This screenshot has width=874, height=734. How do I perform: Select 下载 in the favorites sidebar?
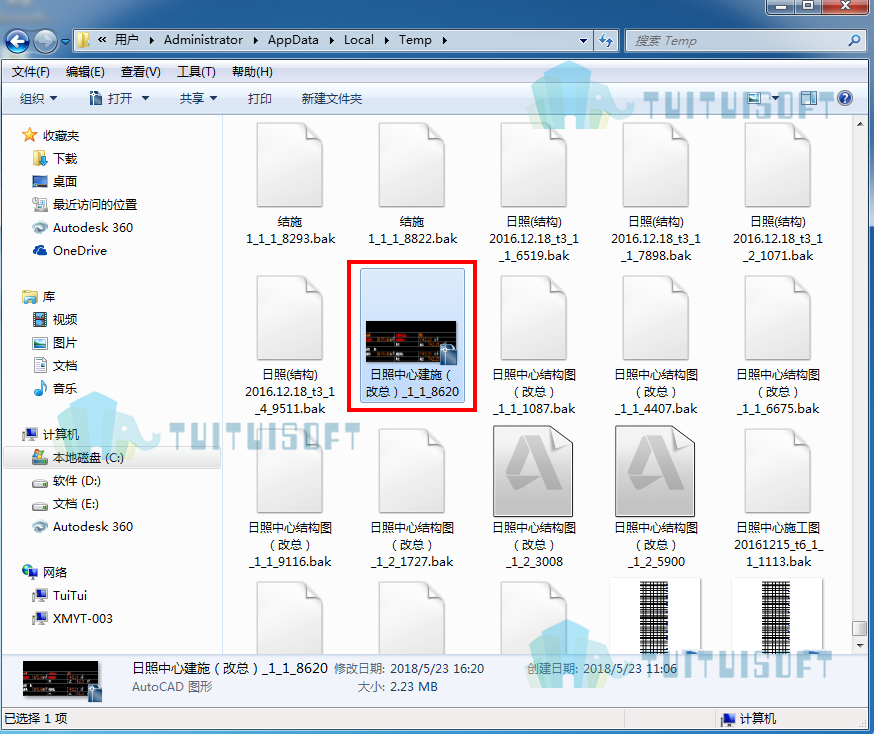pyautogui.click(x=55, y=159)
